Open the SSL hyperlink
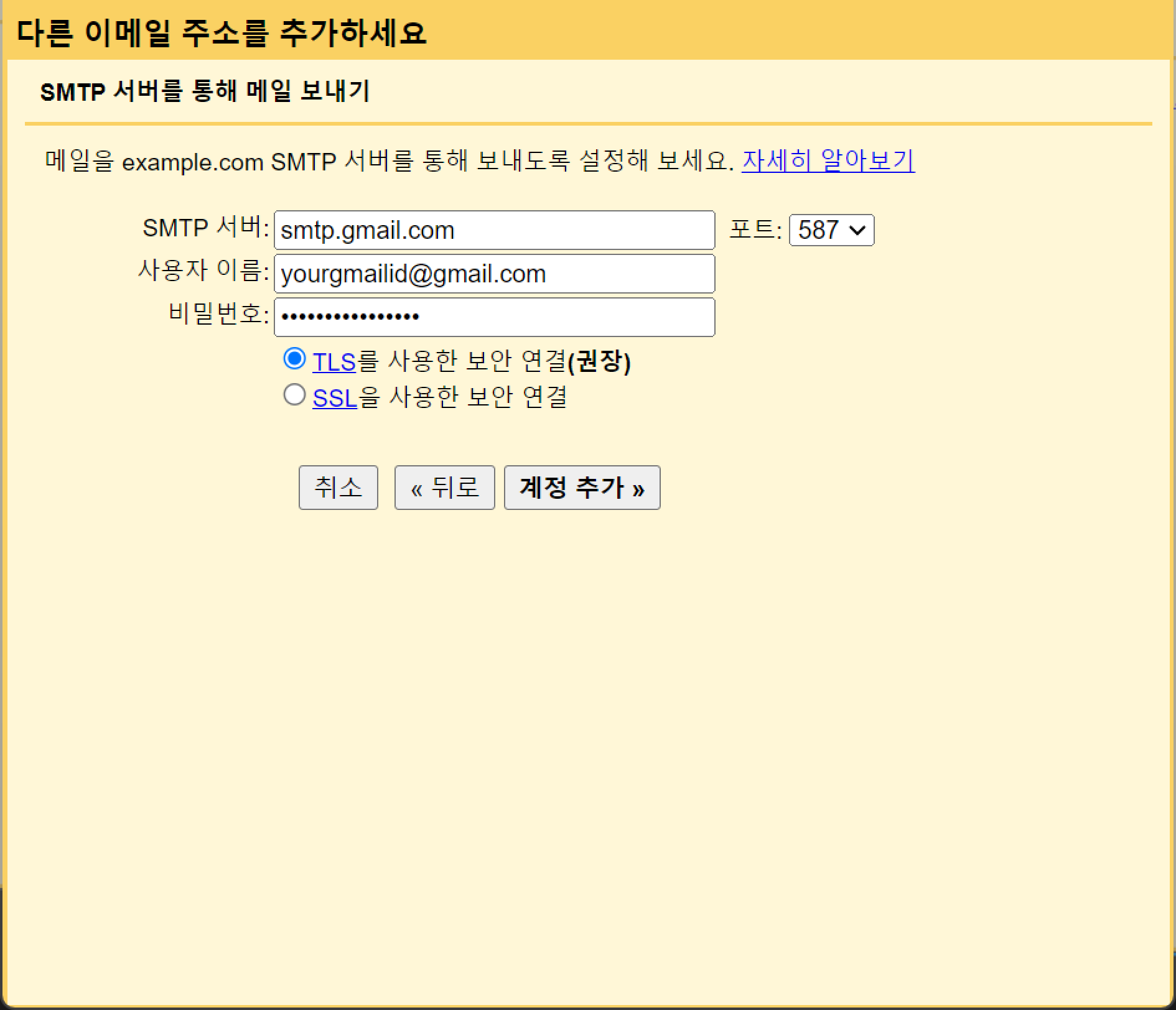This screenshot has height=1010, width=1176. pos(335,398)
